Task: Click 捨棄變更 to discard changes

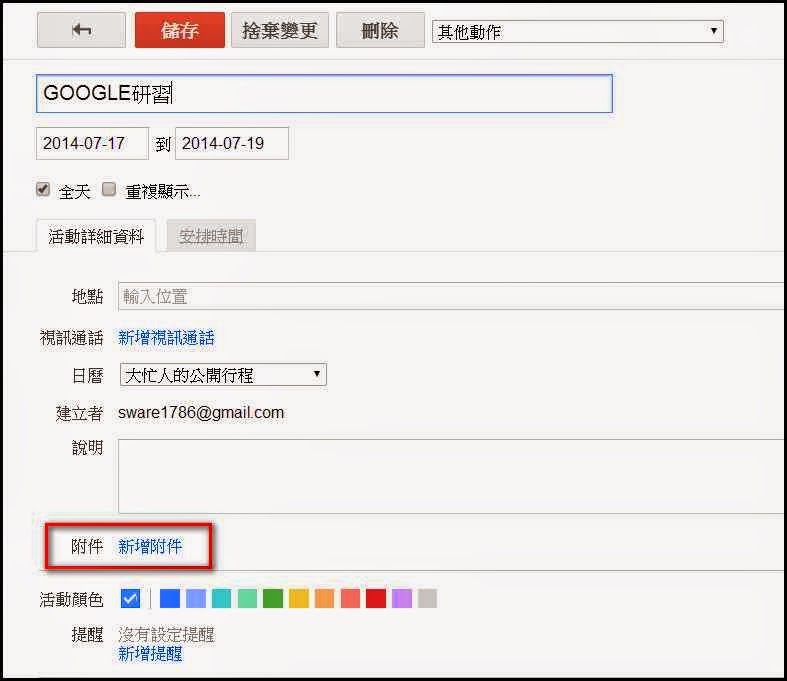Action: click(x=280, y=31)
